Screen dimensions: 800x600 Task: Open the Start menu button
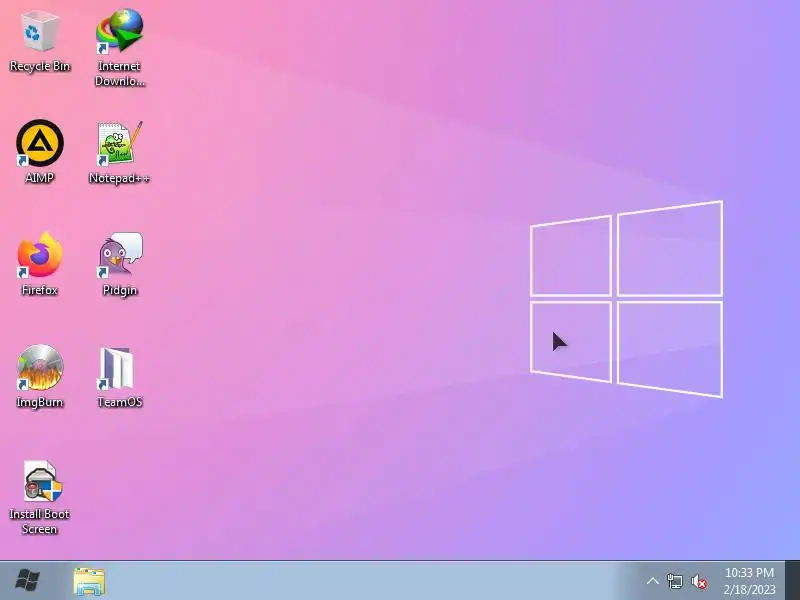(x=28, y=581)
